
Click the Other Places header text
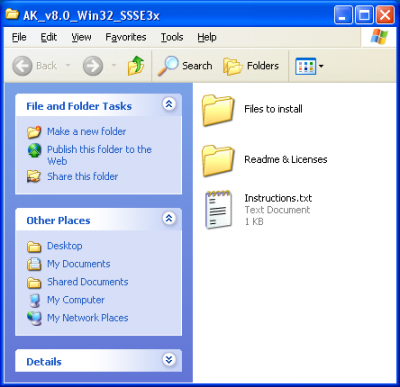point(58,220)
